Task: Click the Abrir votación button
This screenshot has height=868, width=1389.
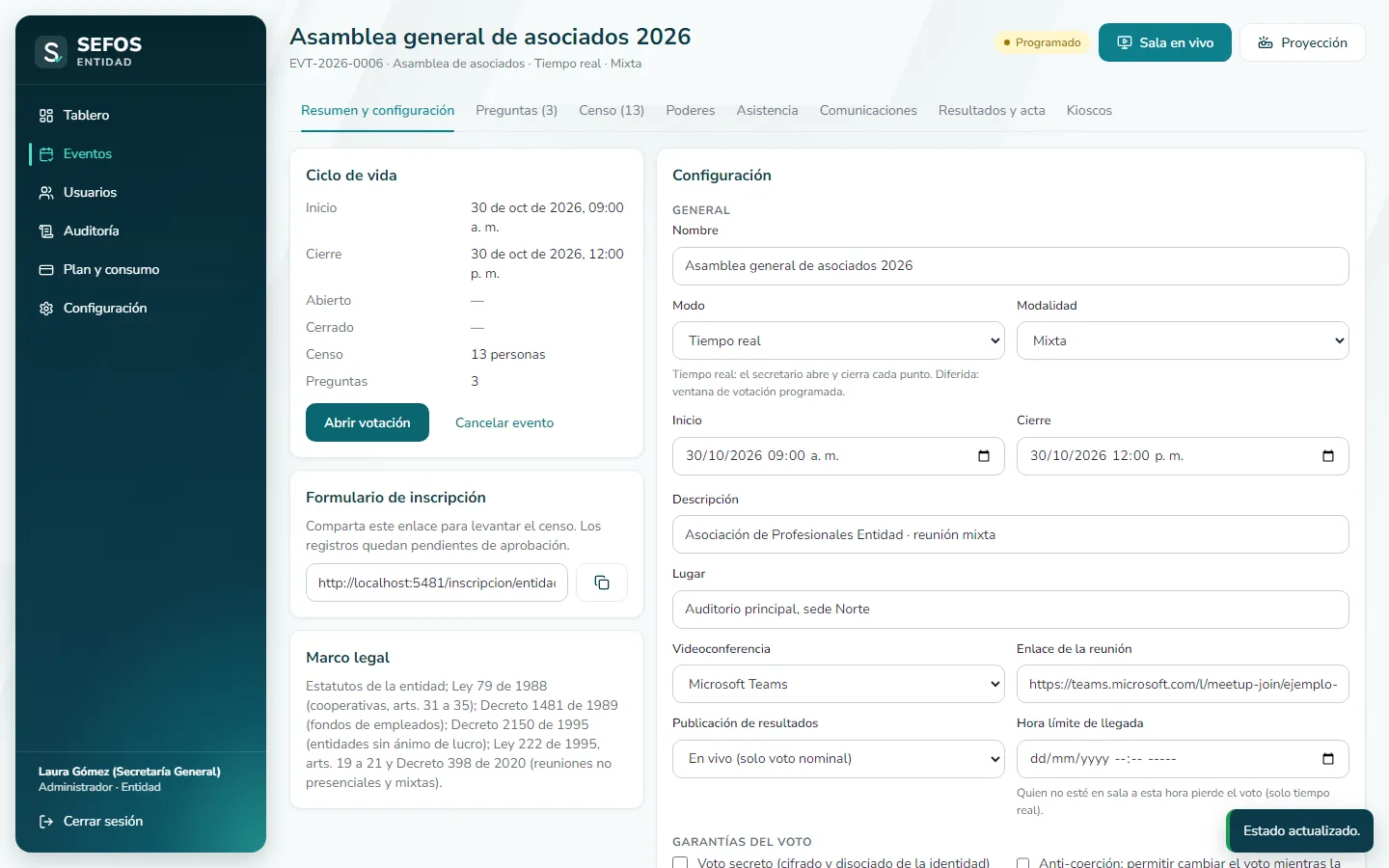Action: pyautogui.click(x=368, y=422)
